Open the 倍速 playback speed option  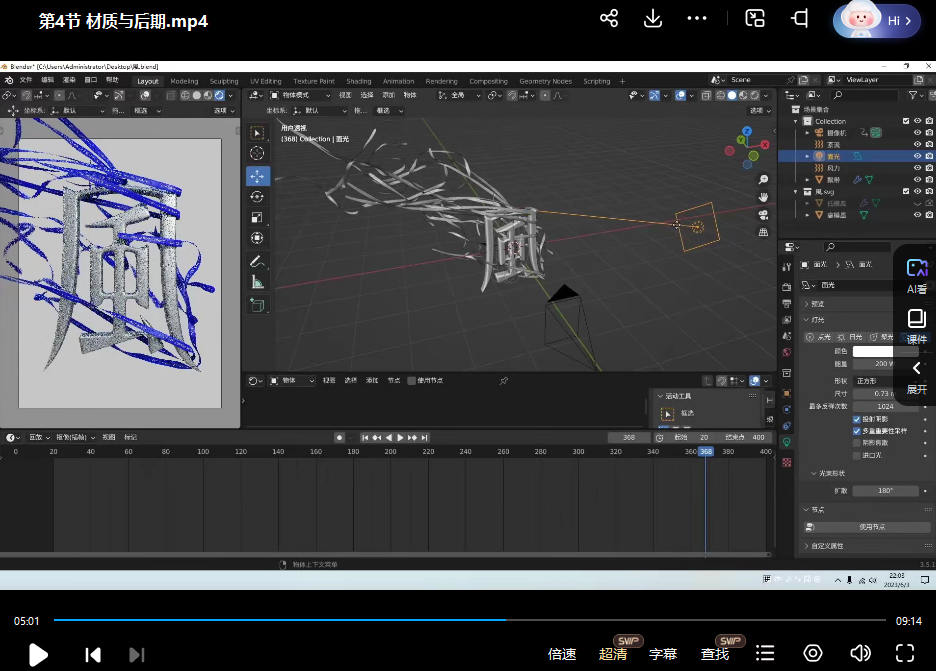(562, 654)
